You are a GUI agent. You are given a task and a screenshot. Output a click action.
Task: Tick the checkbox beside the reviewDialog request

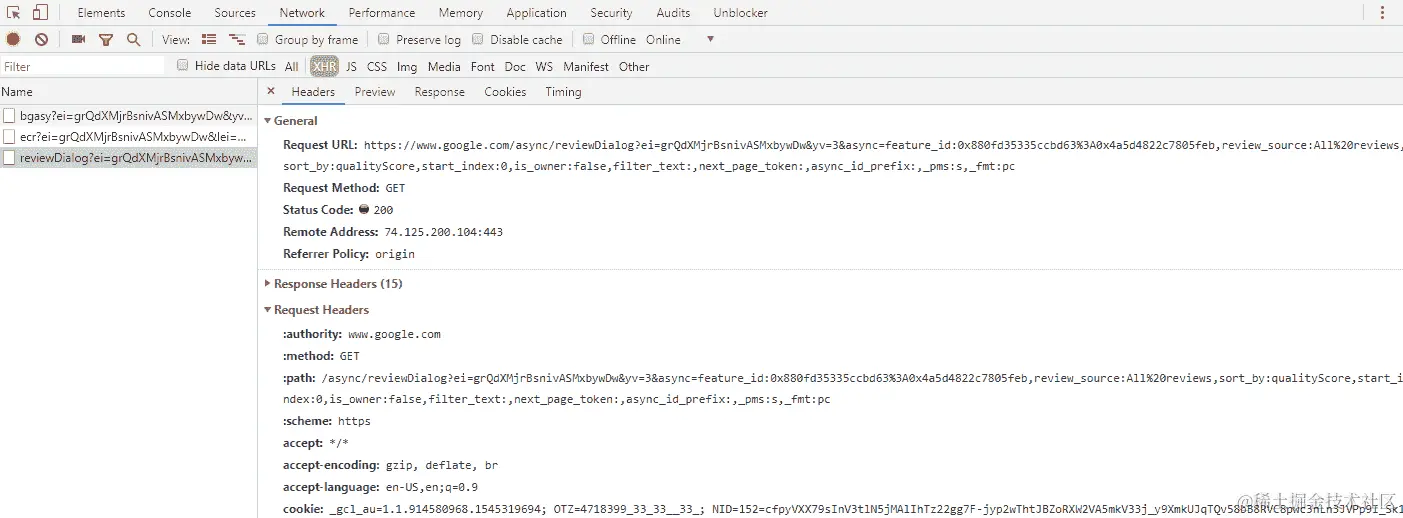pyautogui.click(x=9, y=158)
